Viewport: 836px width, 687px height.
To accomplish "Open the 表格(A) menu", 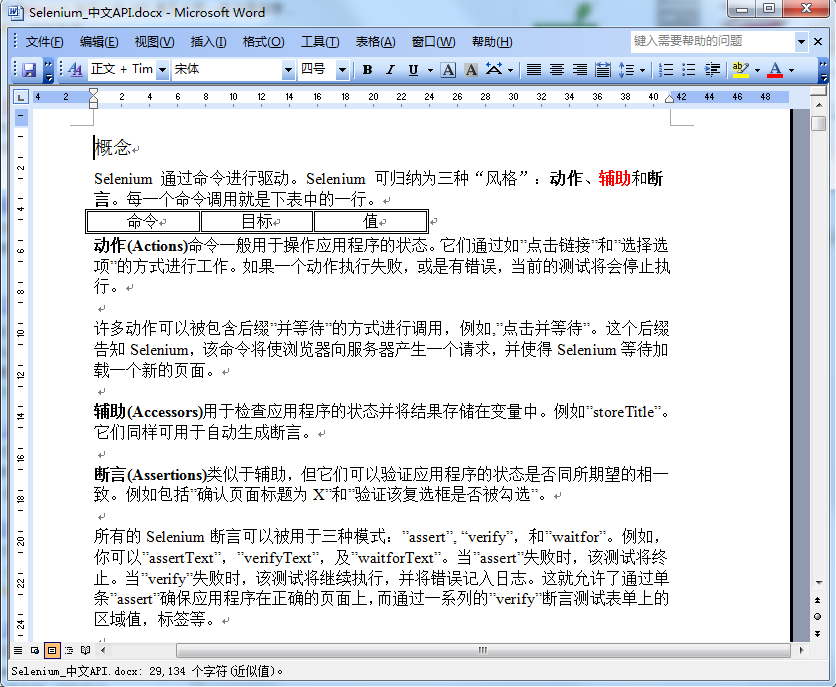I will (375, 42).
